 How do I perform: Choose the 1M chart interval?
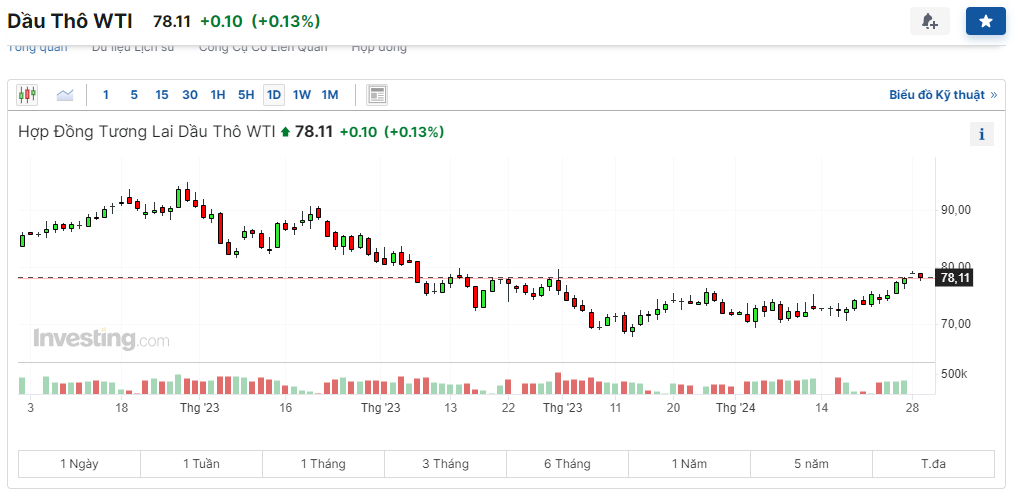pyautogui.click(x=330, y=95)
